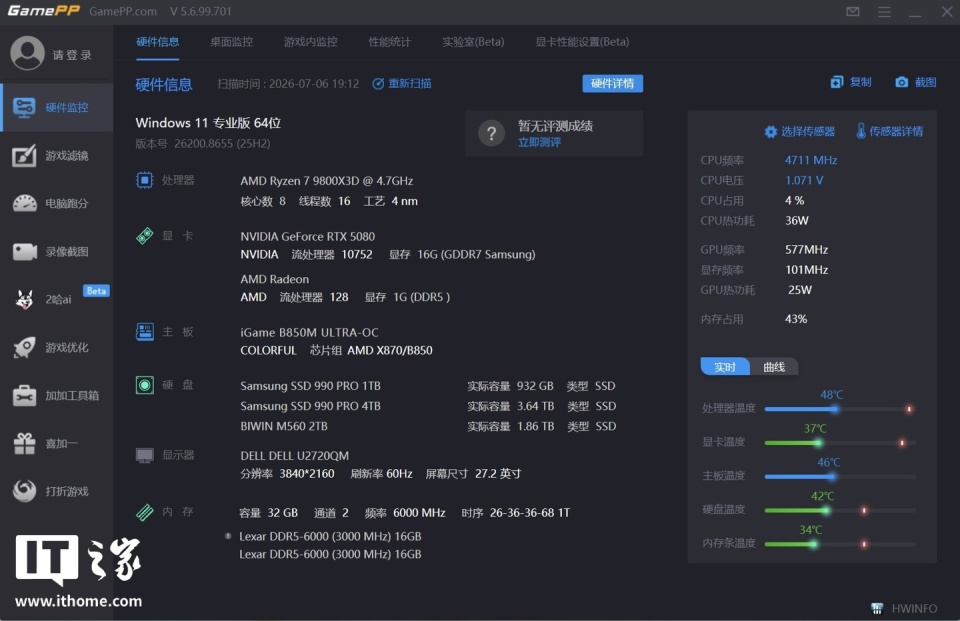The height and width of the screenshot is (621, 960).
Task: Click the user avatar login icon
Action: tap(27, 53)
